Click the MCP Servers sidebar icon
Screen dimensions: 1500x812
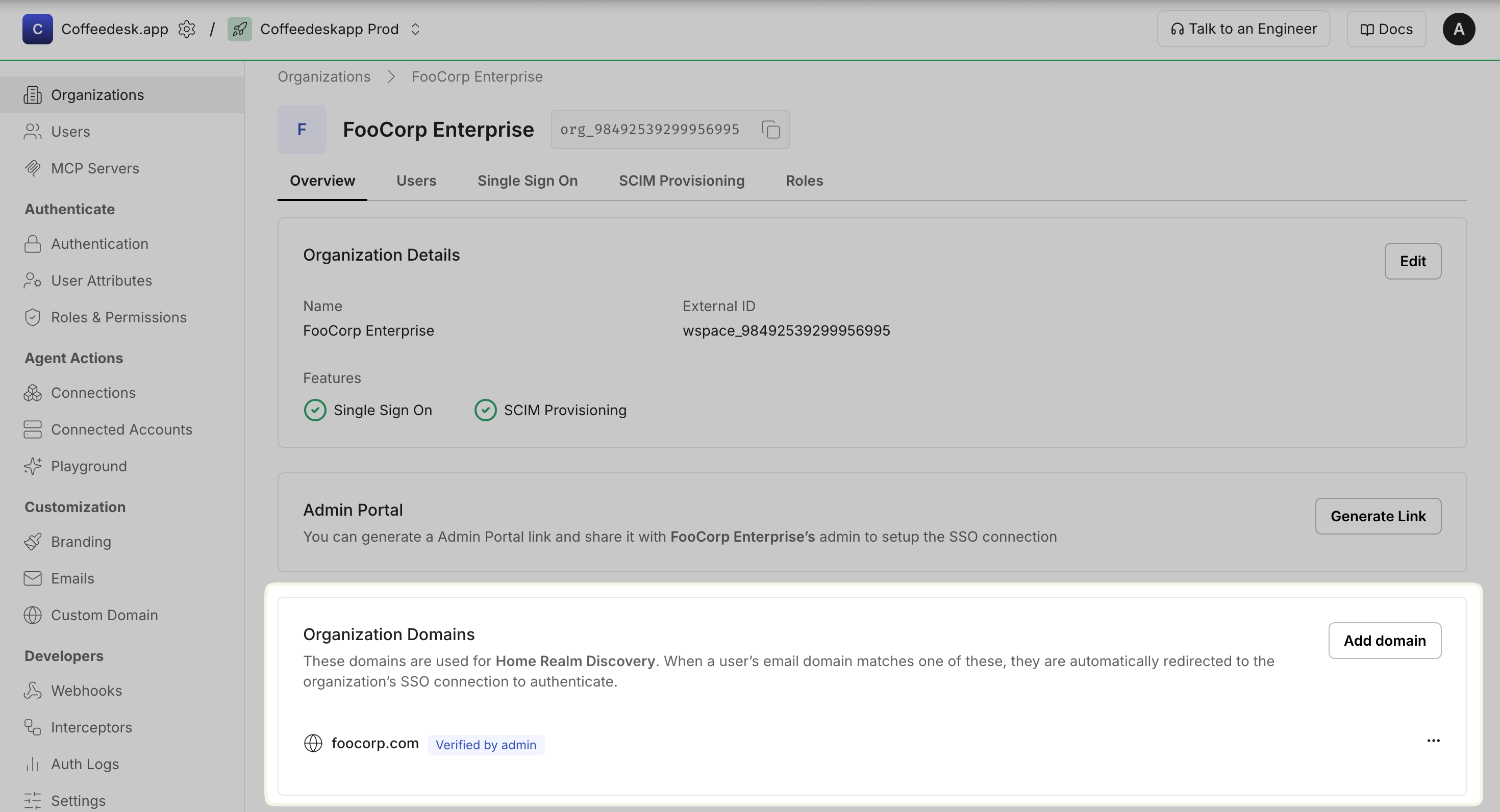[33, 168]
